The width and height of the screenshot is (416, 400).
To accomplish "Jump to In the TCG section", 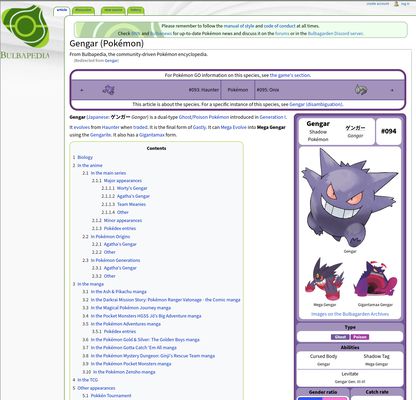I will coord(88,380).
